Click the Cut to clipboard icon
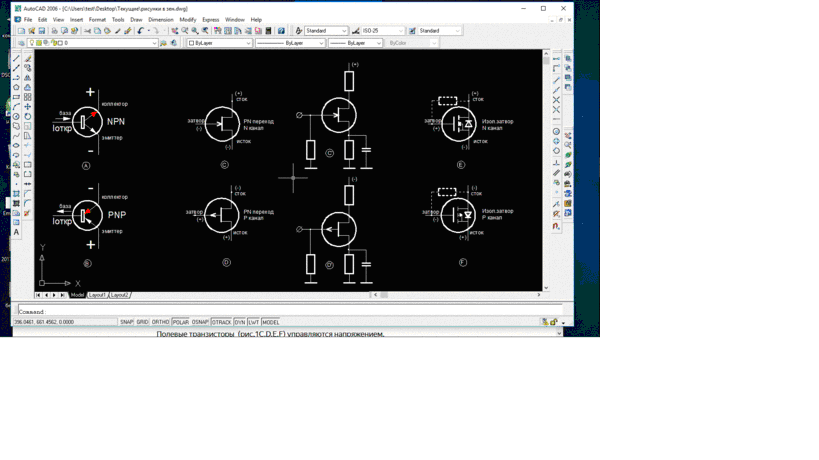 click(87, 31)
